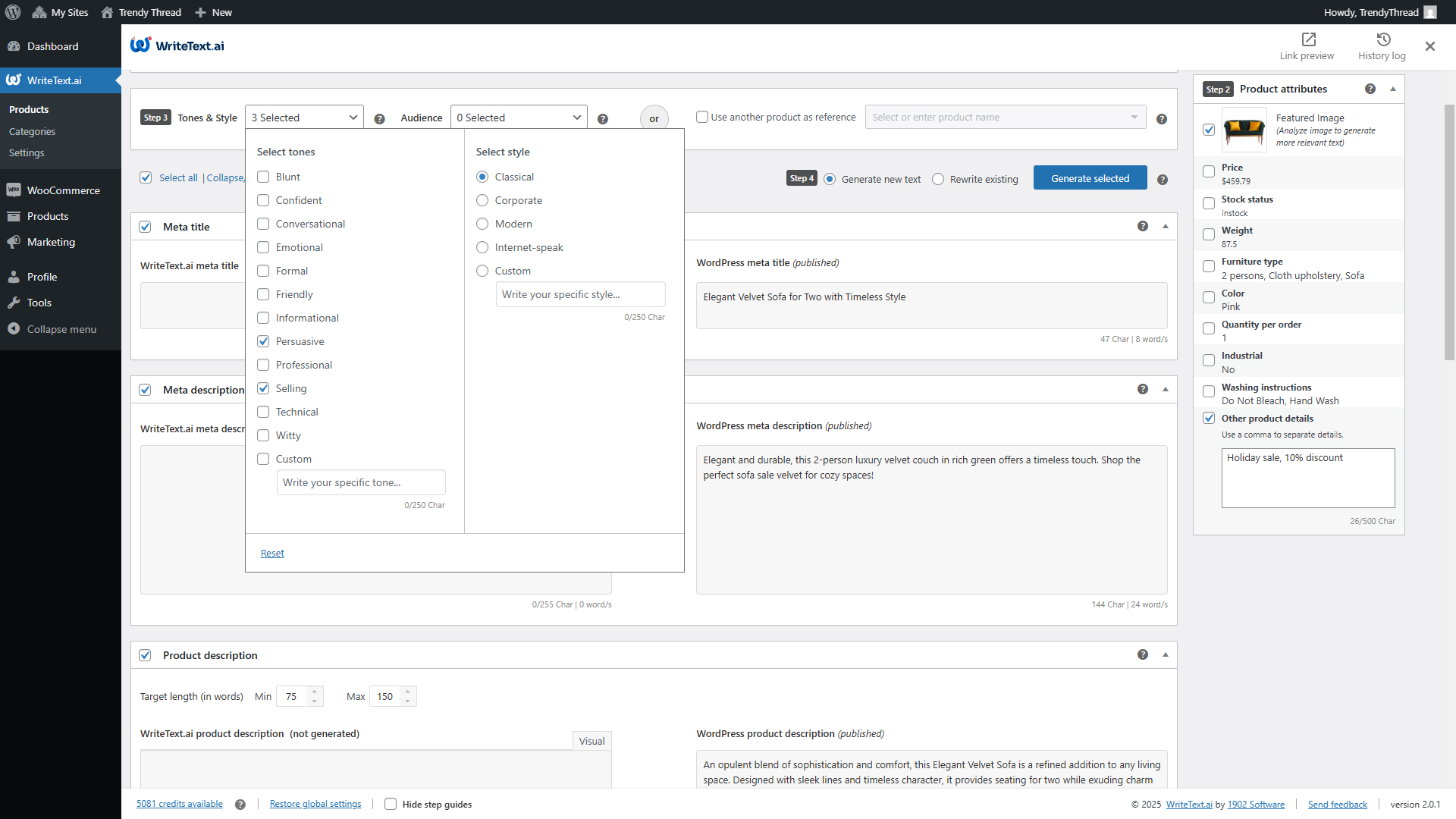
Task: Open the Audience dropdown
Action: 519,118
